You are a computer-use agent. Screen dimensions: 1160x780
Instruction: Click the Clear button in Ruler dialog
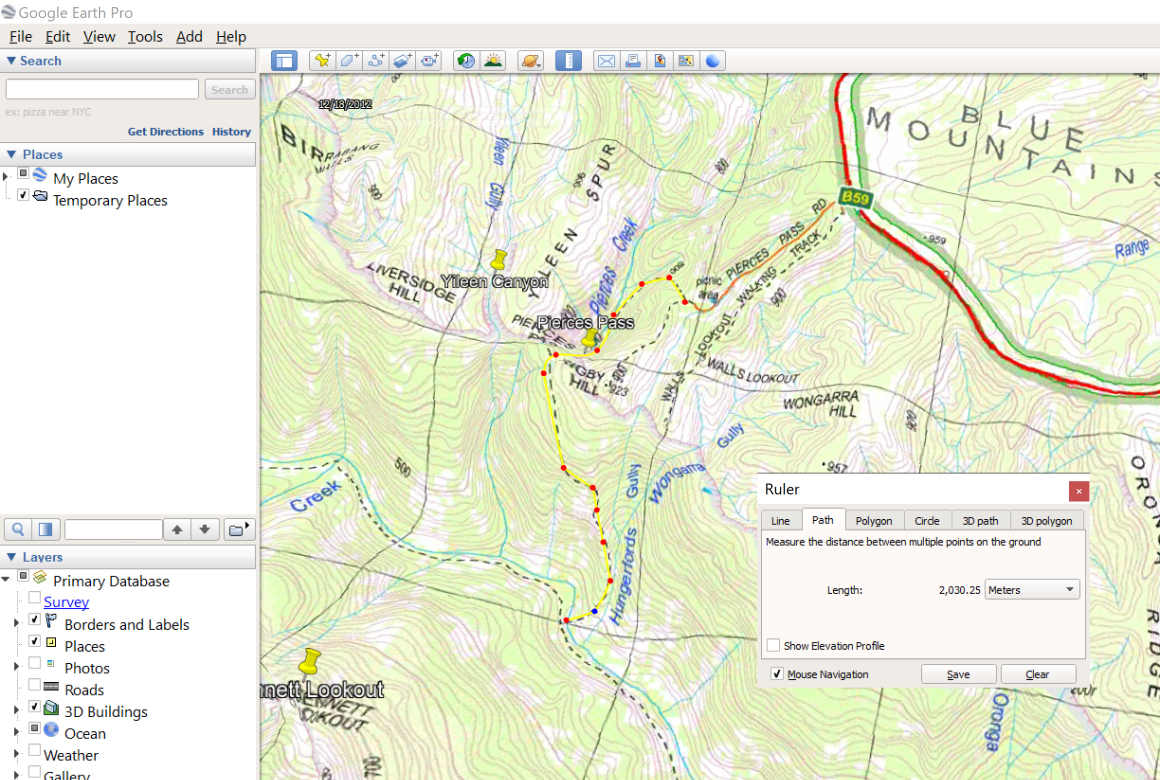tap(1038, 673)
